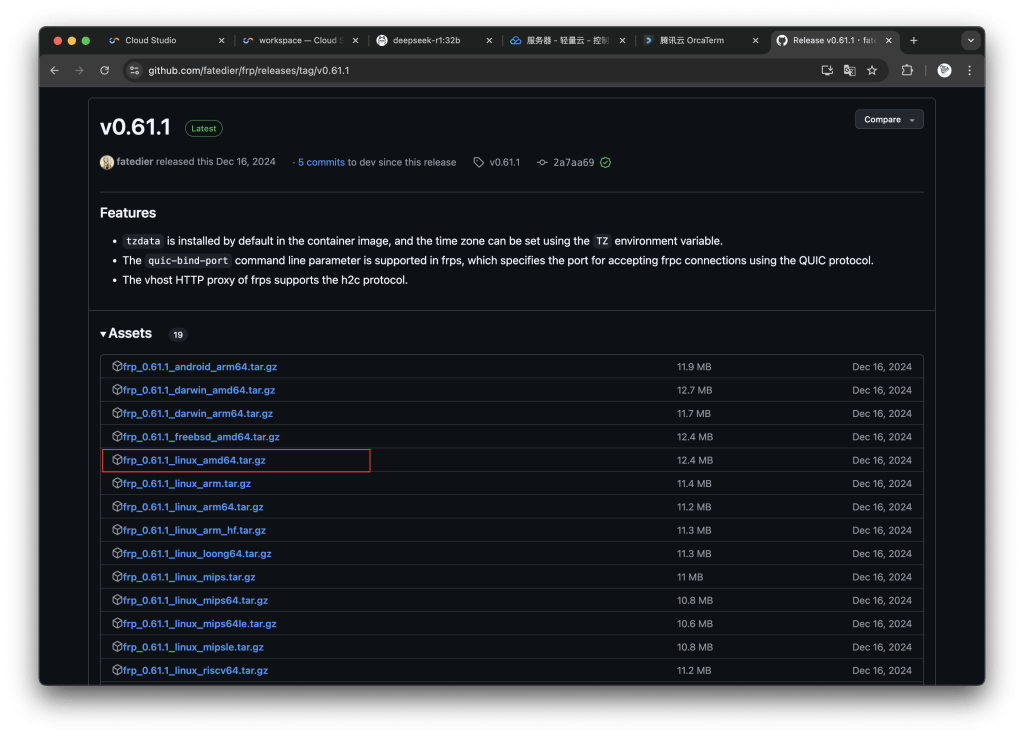
Task: Click the v0.61.1 release heading
Action: point(135,127)
